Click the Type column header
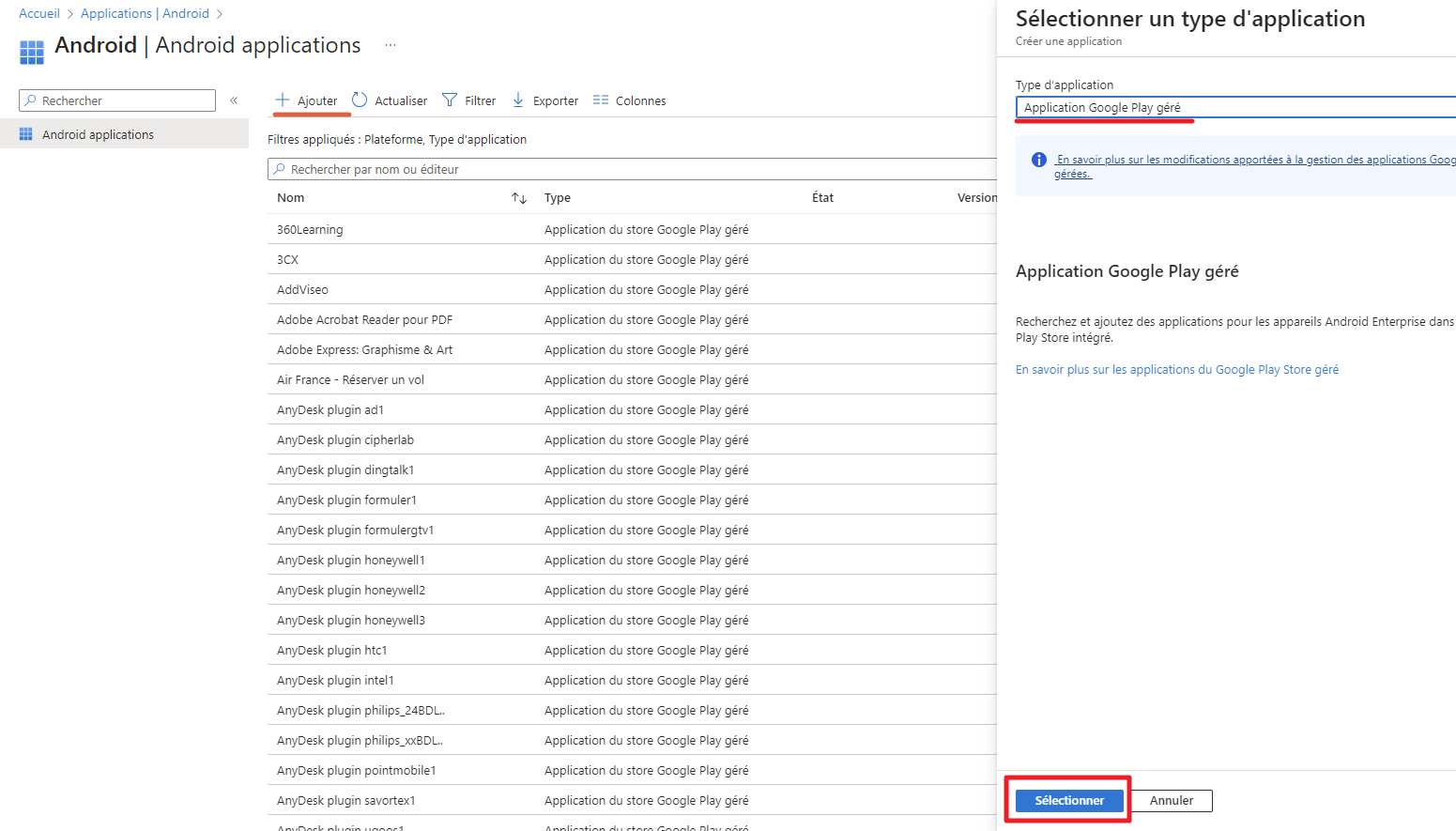The image size is (1456, 831). coord(558,198)
